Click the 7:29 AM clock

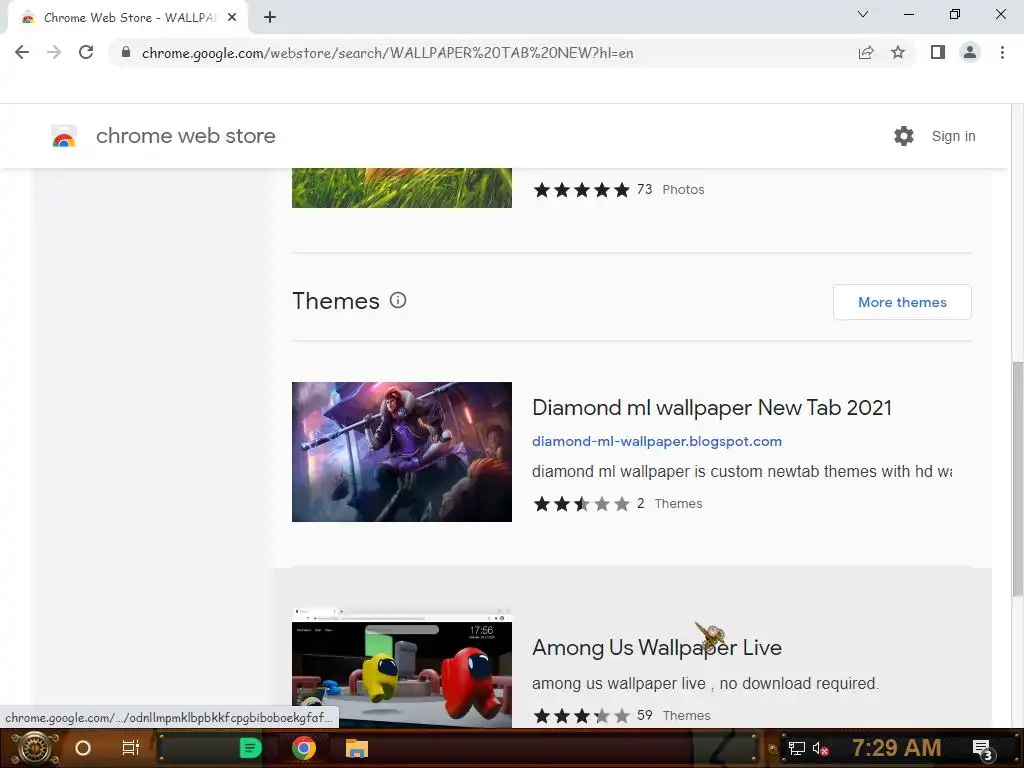click(897, 748)
